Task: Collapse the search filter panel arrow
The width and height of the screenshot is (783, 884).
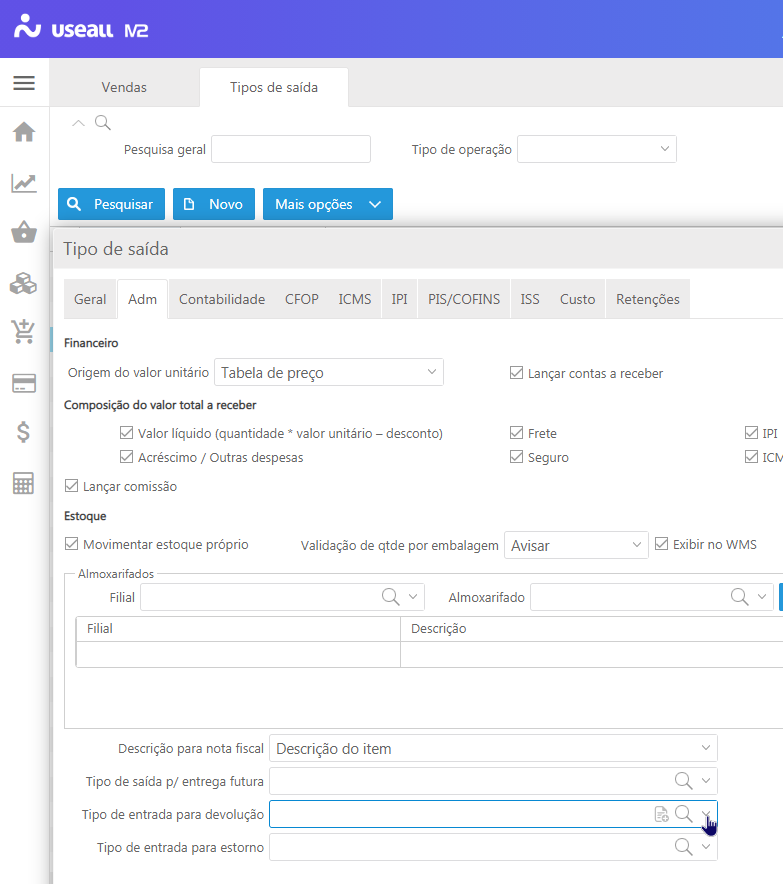Action: click(78, 123)
